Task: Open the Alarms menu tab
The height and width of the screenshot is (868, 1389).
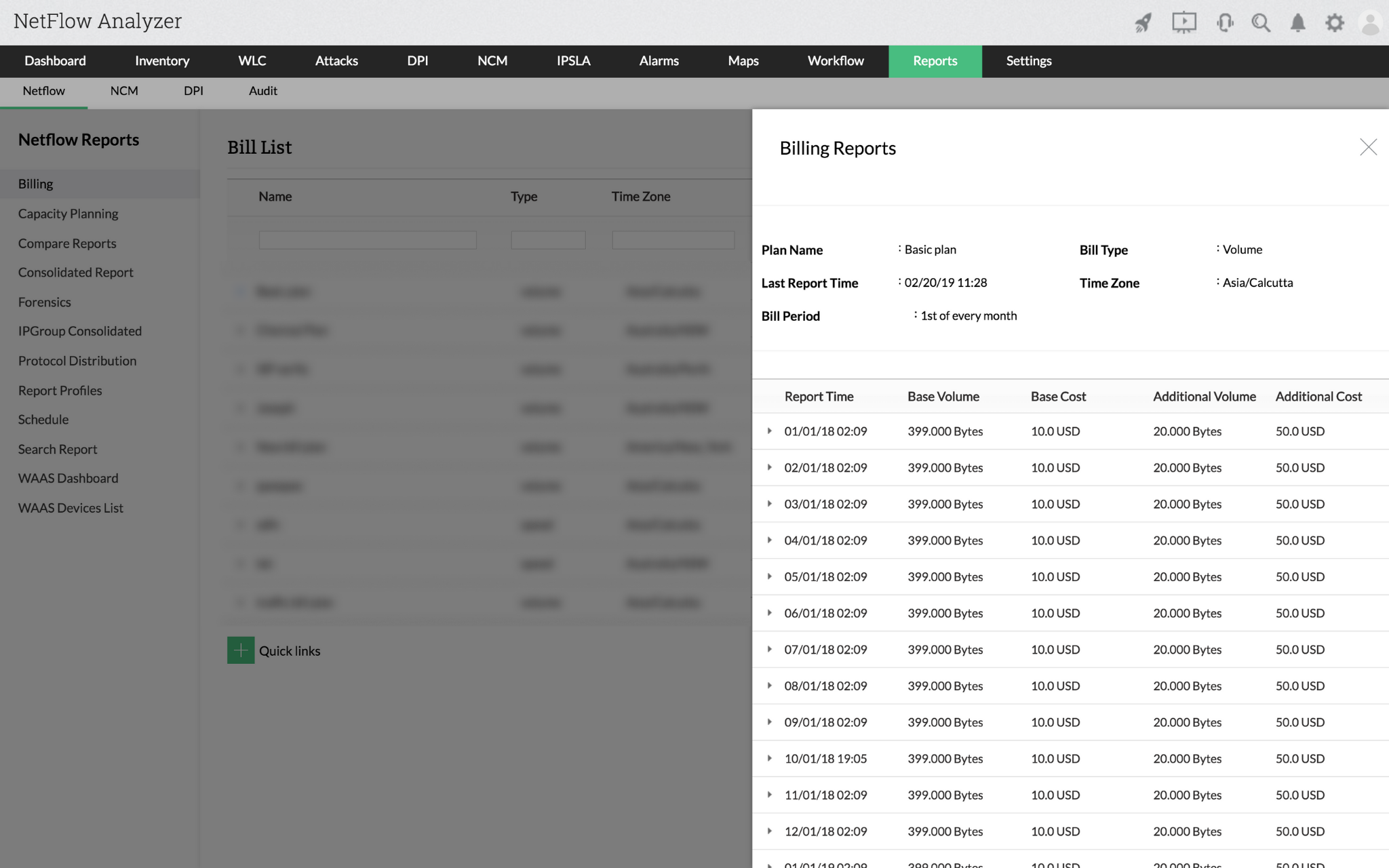Action: (x=659, y=61)
